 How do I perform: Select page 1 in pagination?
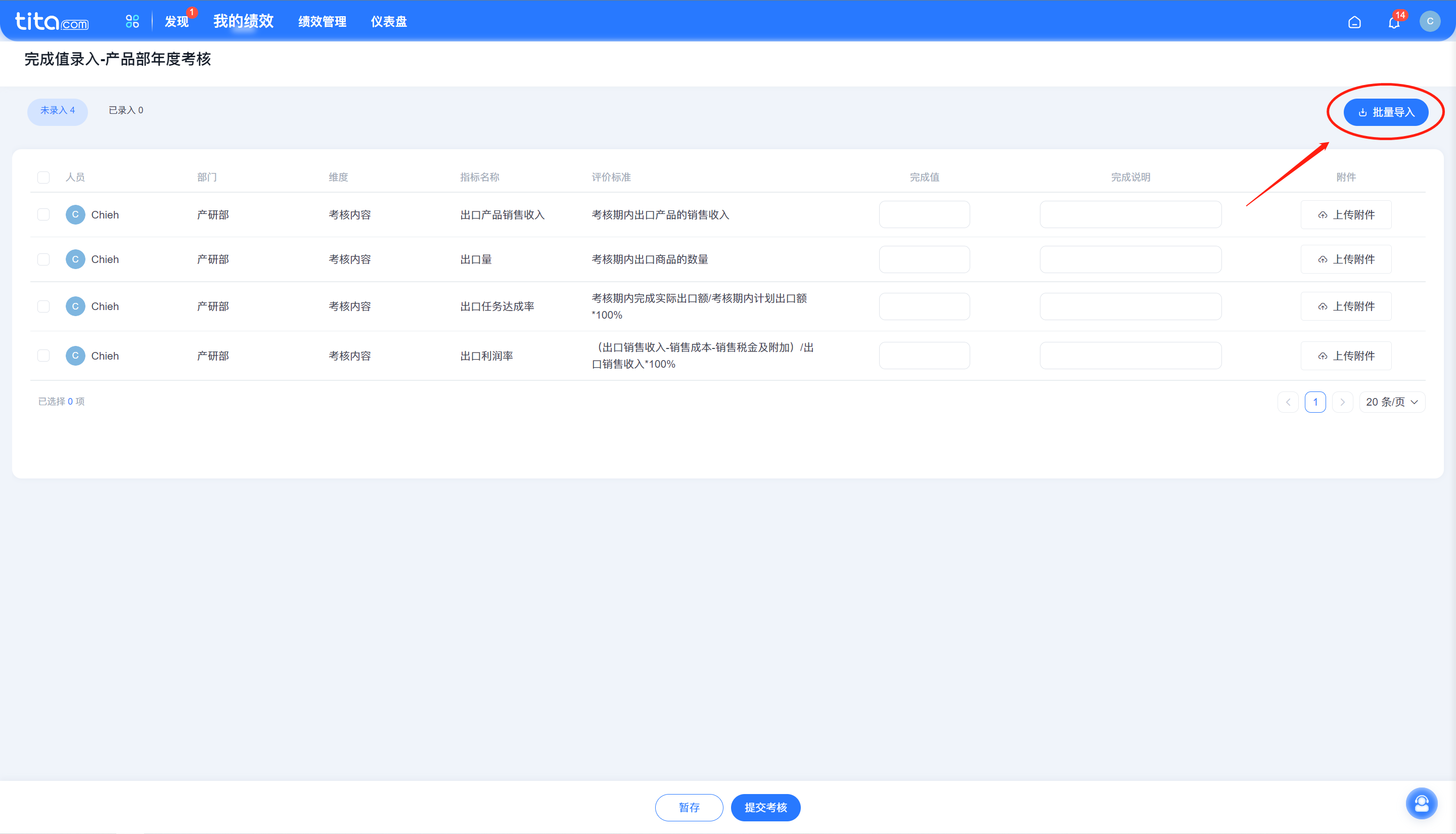pyautogui.click(x=1315, y=402)
